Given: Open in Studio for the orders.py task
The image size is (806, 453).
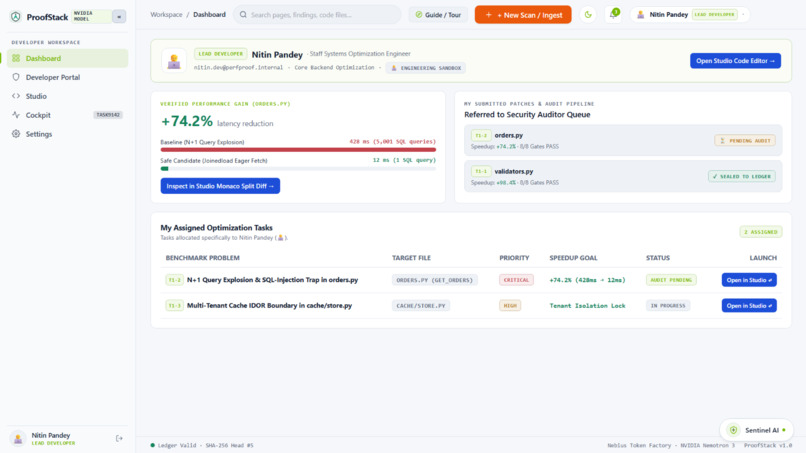Looking at the screenshot, I should 749,280.
